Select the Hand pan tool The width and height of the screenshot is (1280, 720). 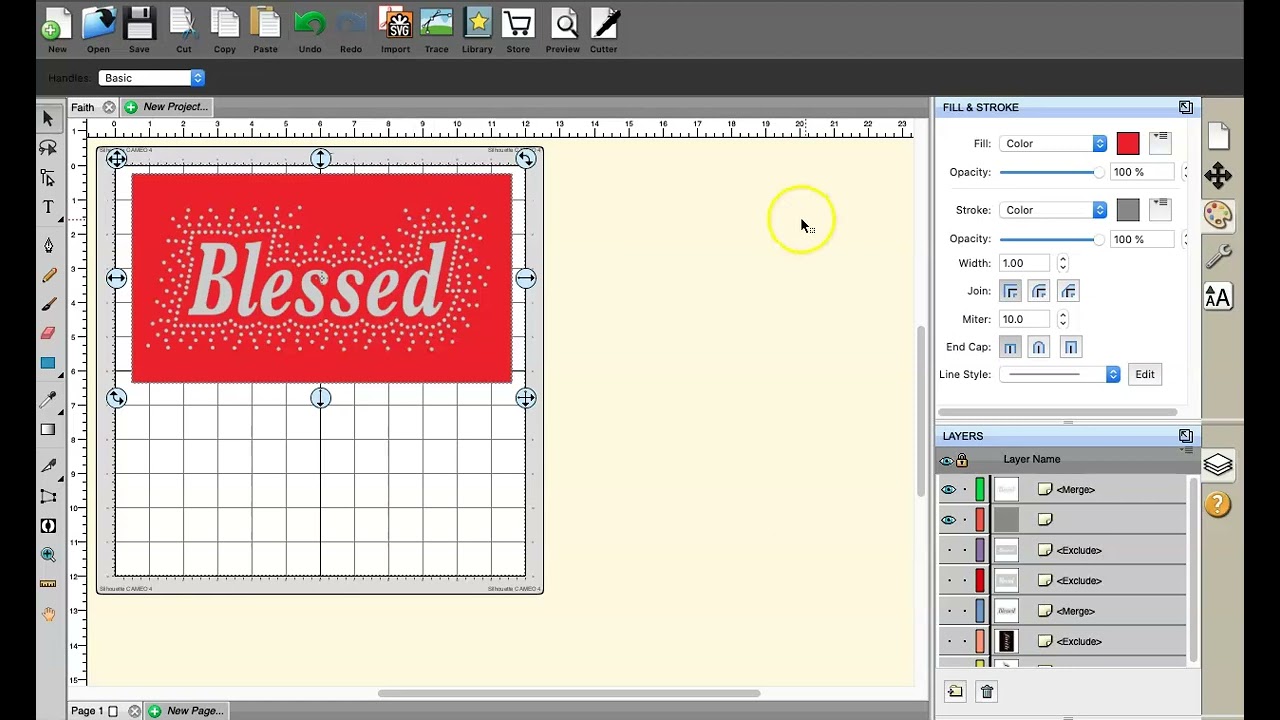[x=48, y=613]
